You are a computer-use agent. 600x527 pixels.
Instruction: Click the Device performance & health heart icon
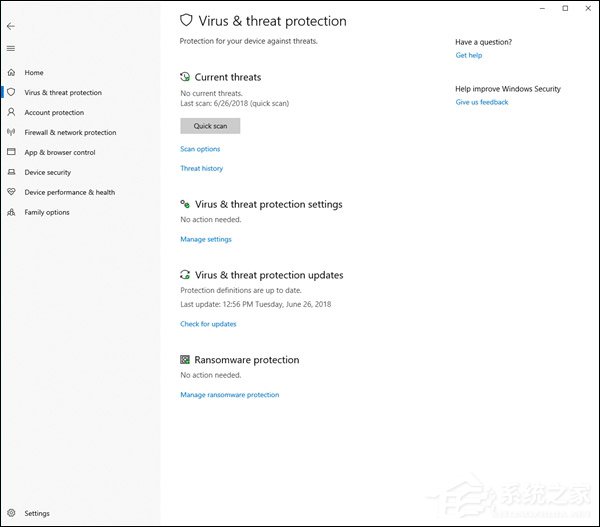pos(11,193)
